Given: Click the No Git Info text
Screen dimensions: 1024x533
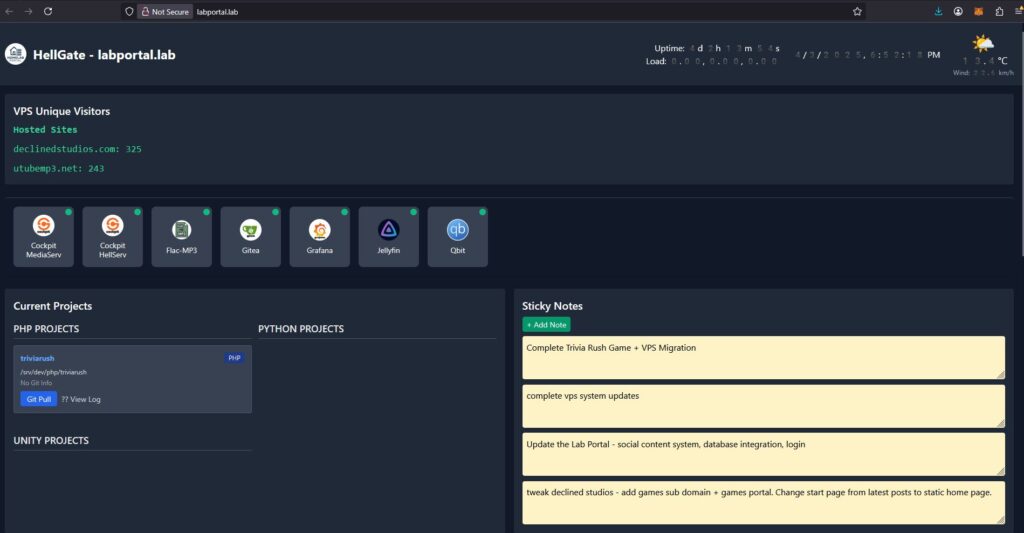Looking at the screenshot, I should (36, 383).
